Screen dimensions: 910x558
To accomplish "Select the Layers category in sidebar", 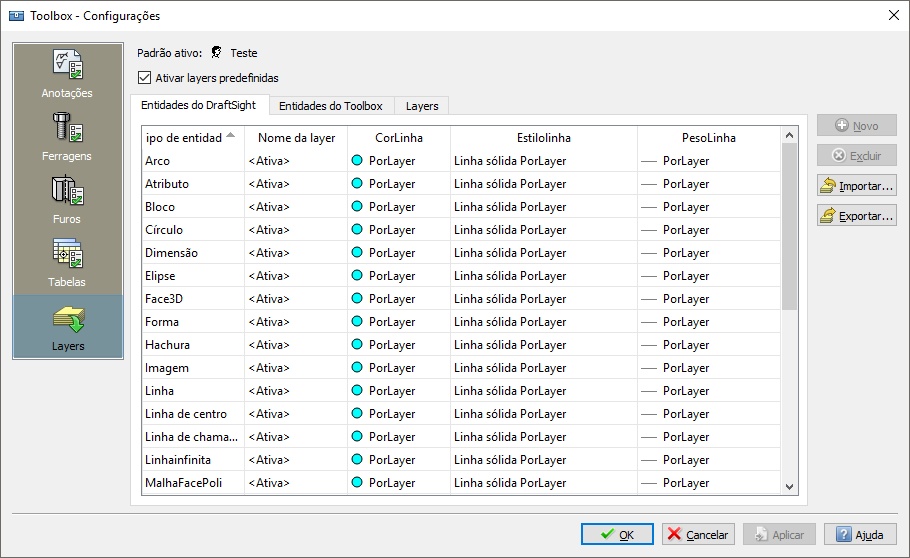I will tap(67, 327).
